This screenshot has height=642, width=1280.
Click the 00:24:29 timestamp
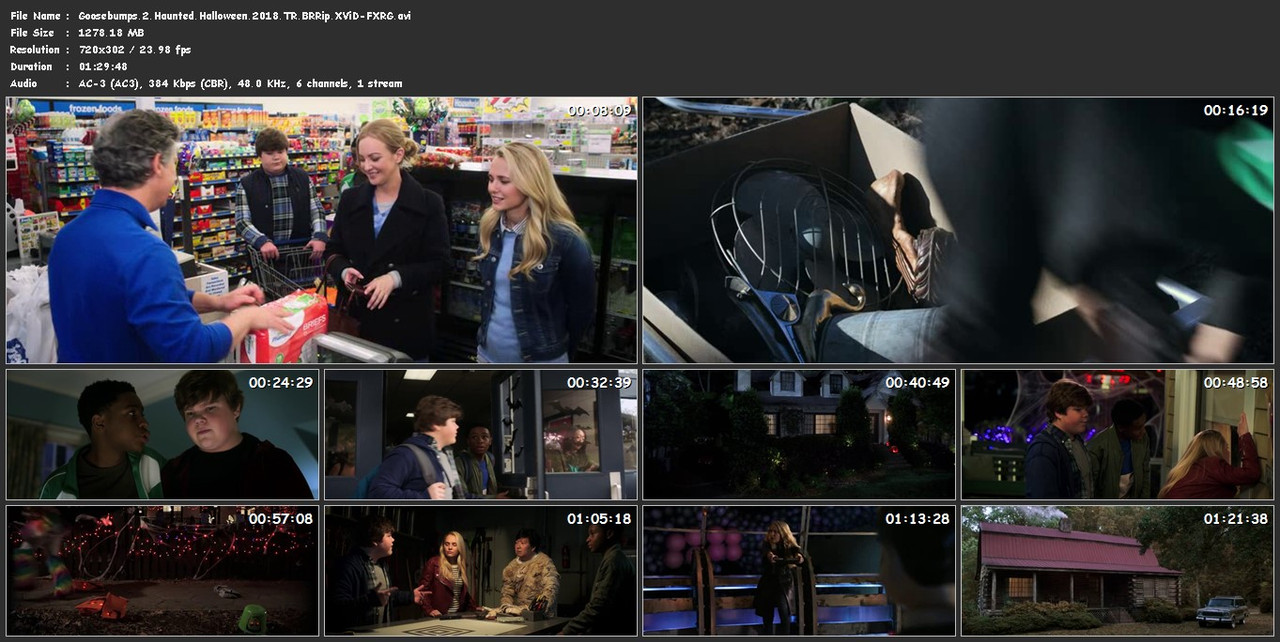click(x=281, y=382)
